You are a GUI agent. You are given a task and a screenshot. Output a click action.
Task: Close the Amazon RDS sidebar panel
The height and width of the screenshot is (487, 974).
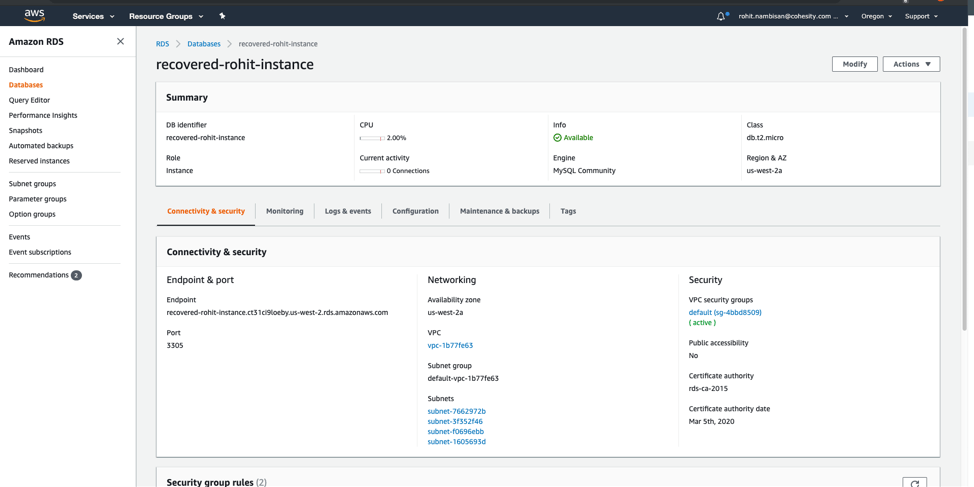[121, 42]
